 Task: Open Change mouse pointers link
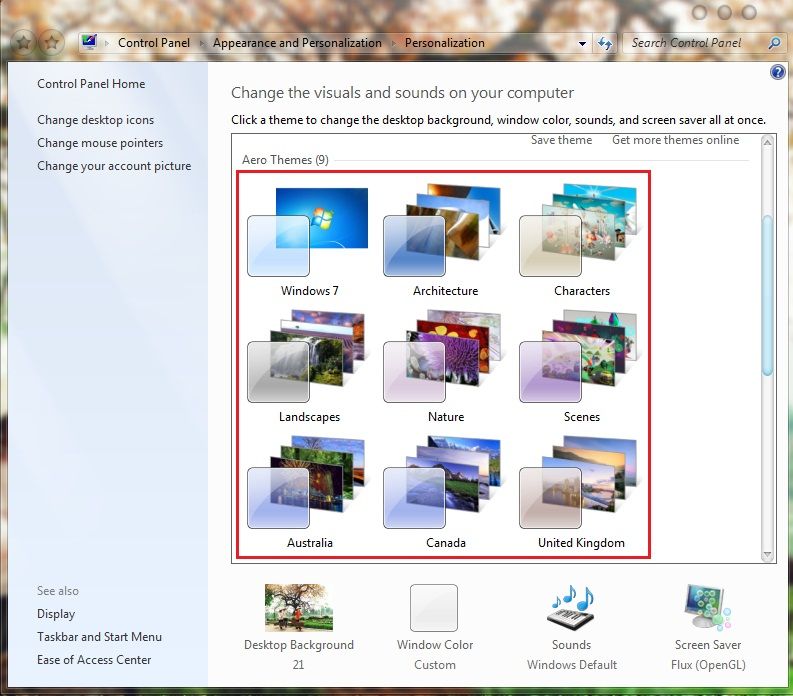coord(100,143)
